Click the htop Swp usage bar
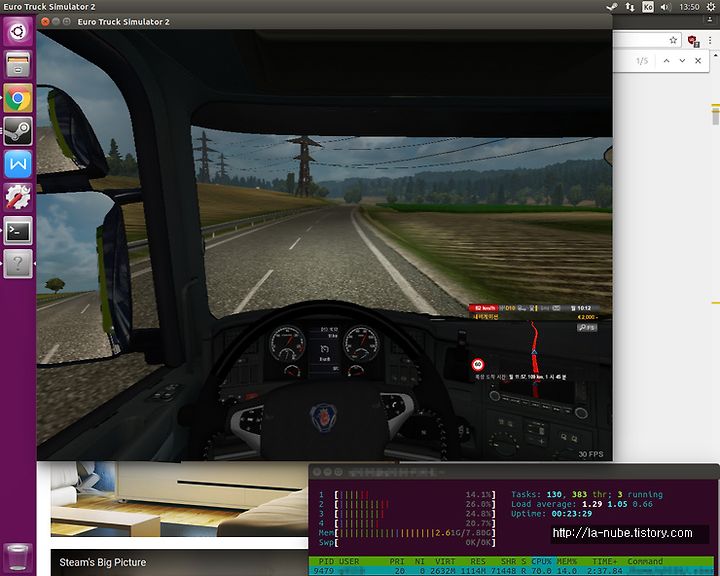Screen dimensions: 720x576 [x=407, y=542]
